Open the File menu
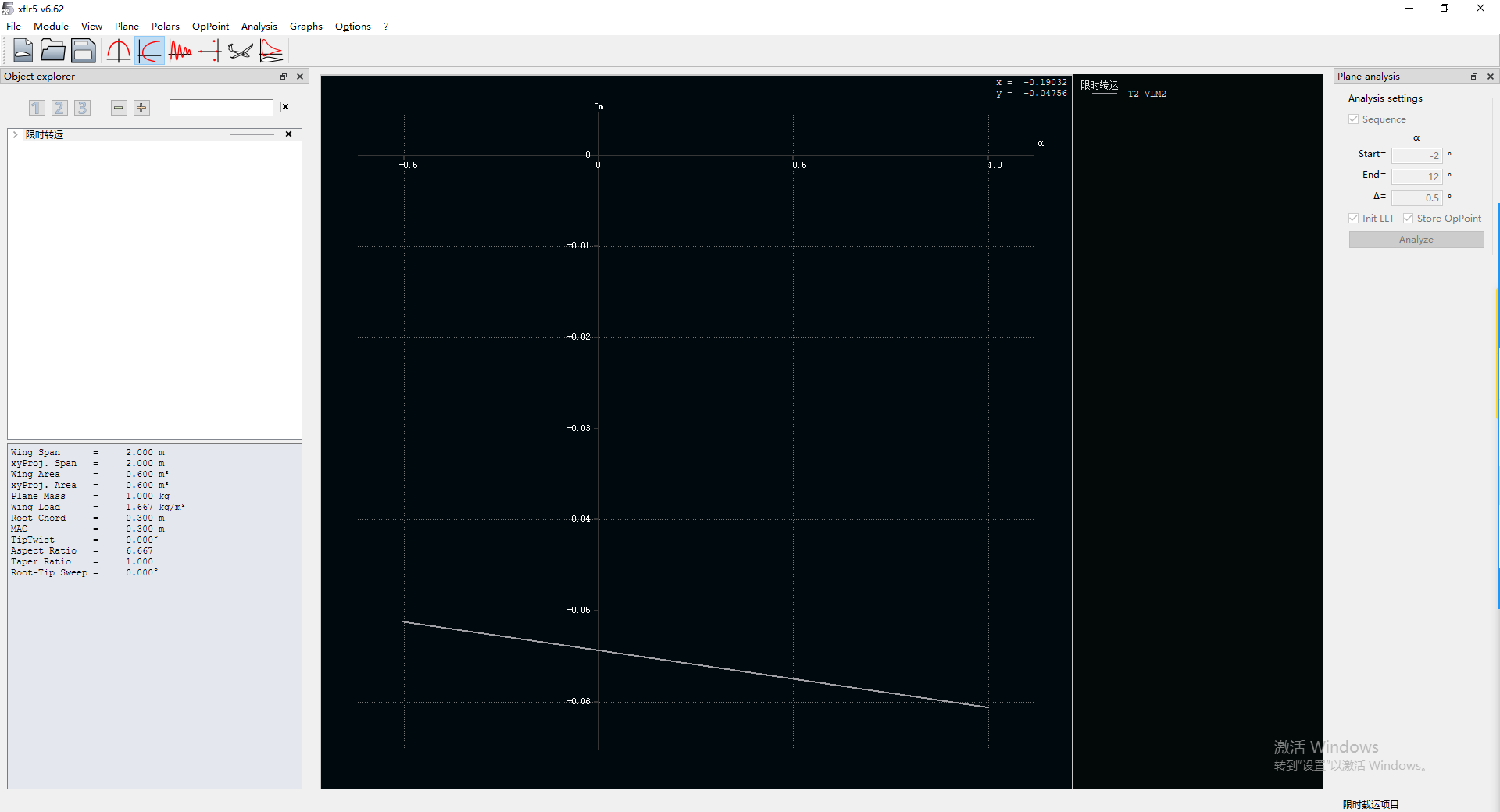1500x812 pixels. 14,26
